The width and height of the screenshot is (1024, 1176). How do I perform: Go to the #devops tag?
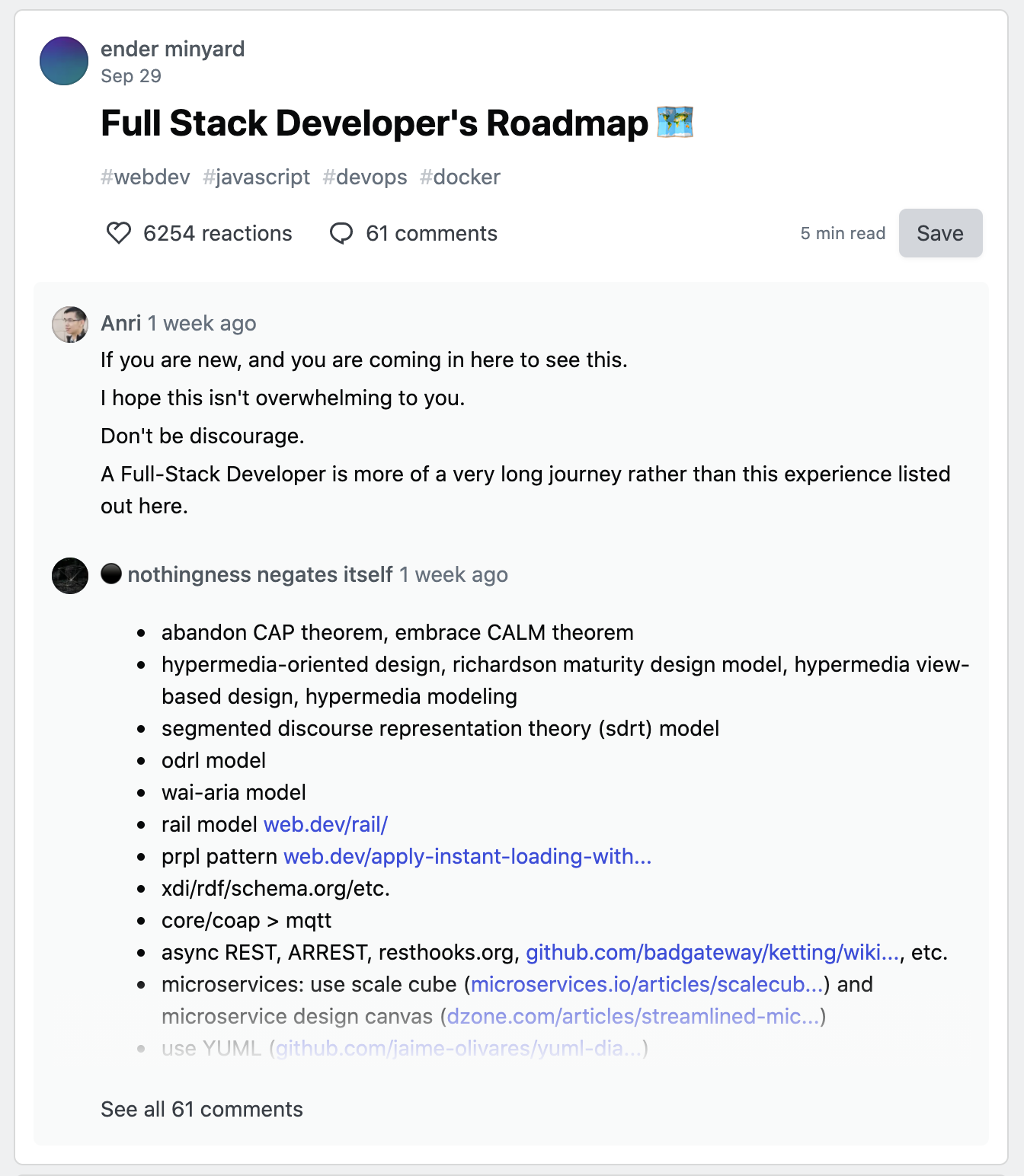pos(365,177)
